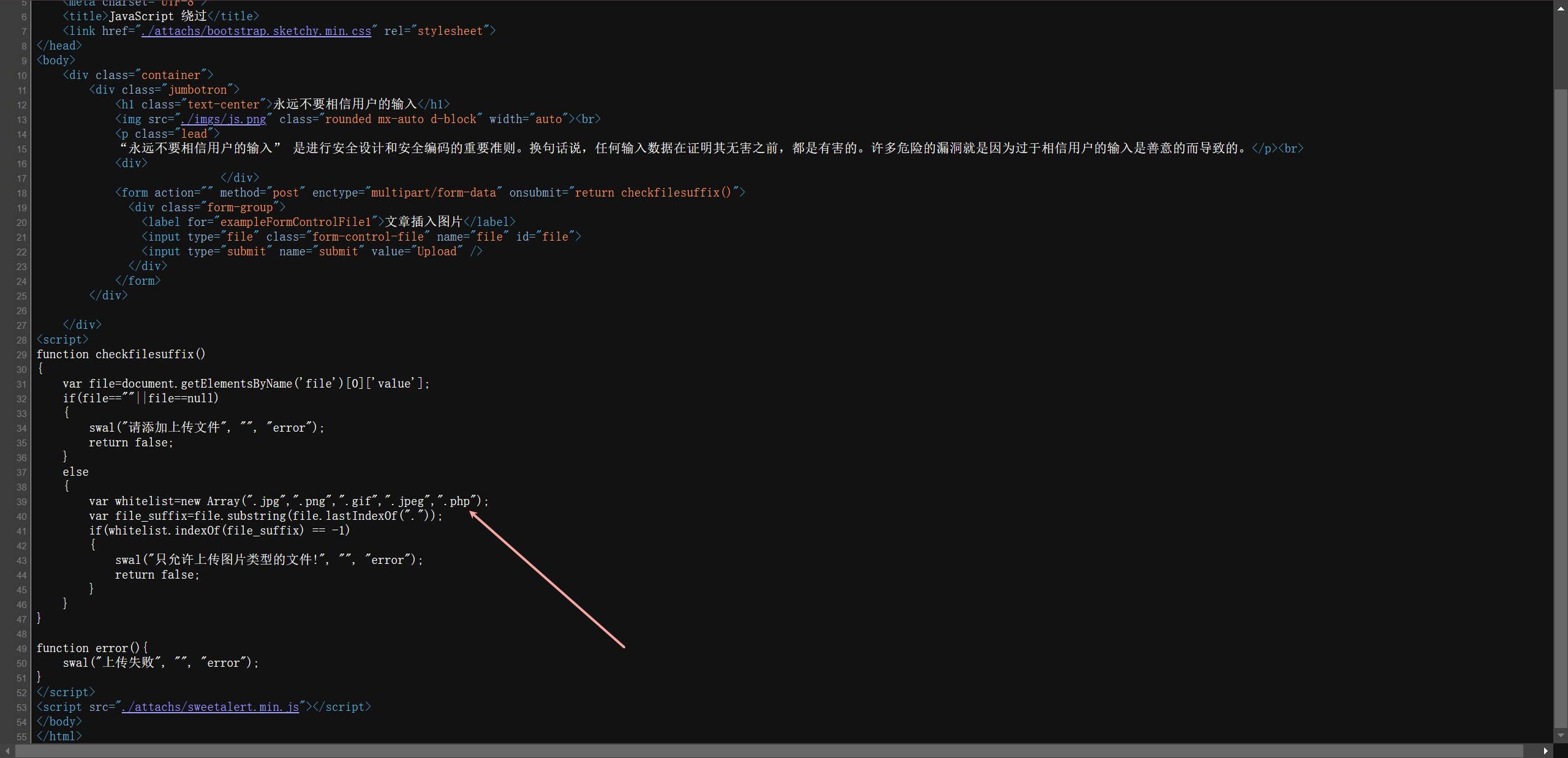Click the vertical scrollbar up arrow
The height and width of the screenshot is (758, 1568).
point(1561,7)
